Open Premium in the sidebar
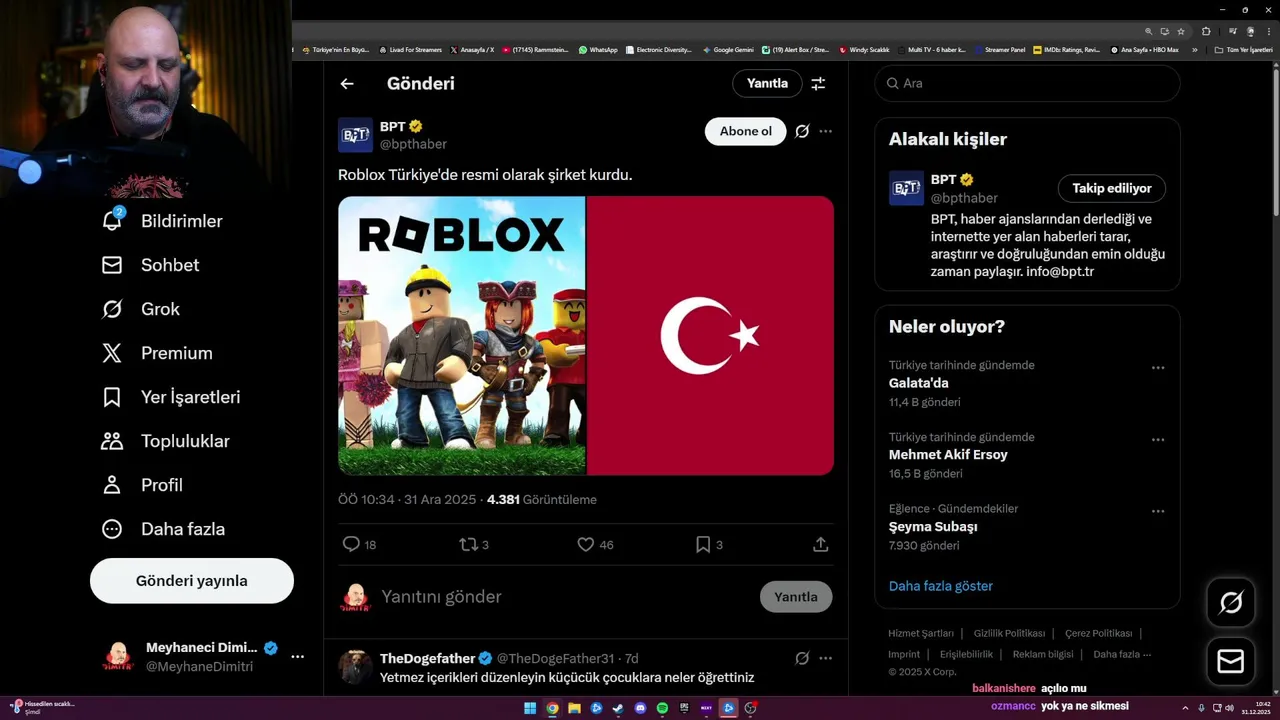The image size is (1280, 720). tap(157, 353)
